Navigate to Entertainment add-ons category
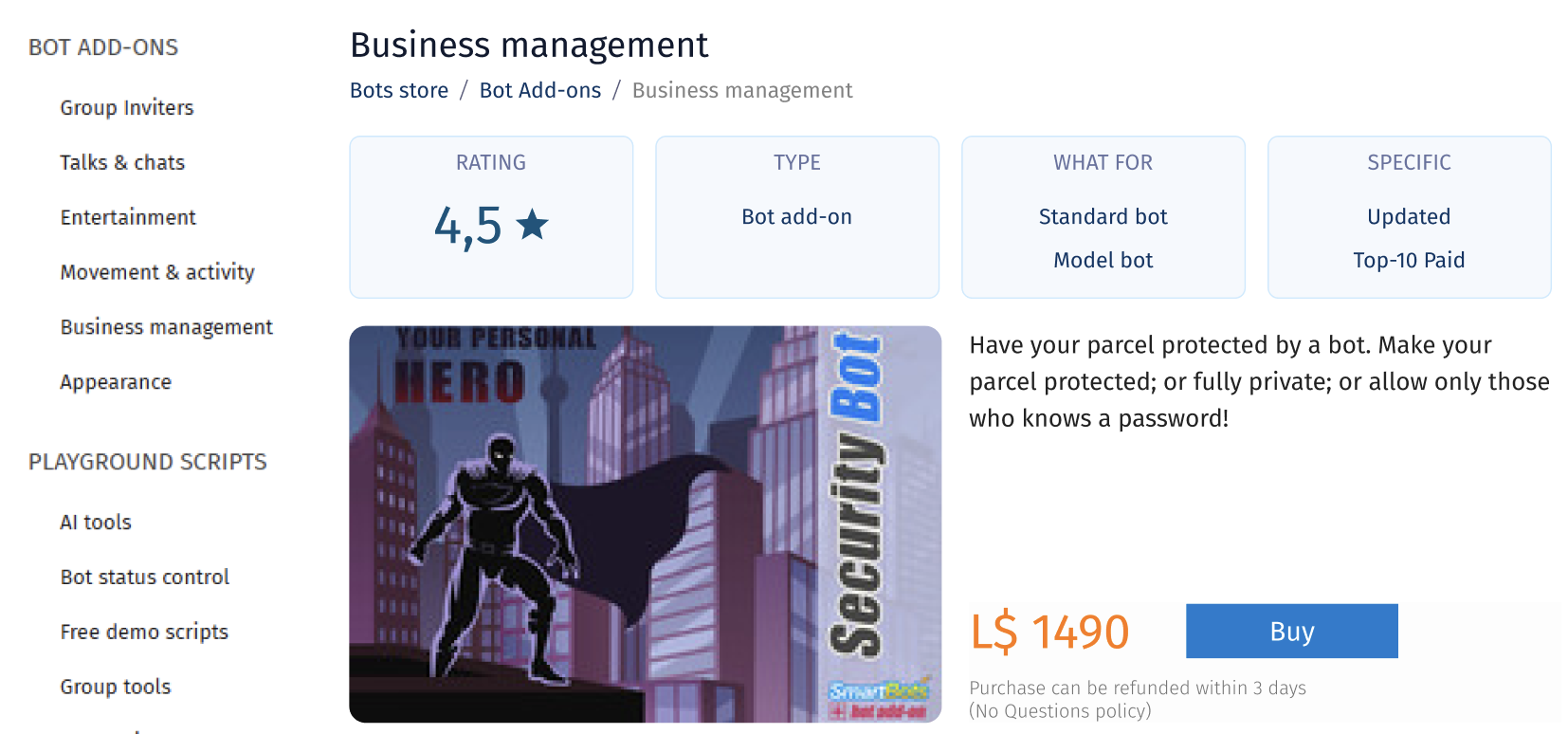The width and height of the screenshot is (1568, 734). click(x=127, y=218)
